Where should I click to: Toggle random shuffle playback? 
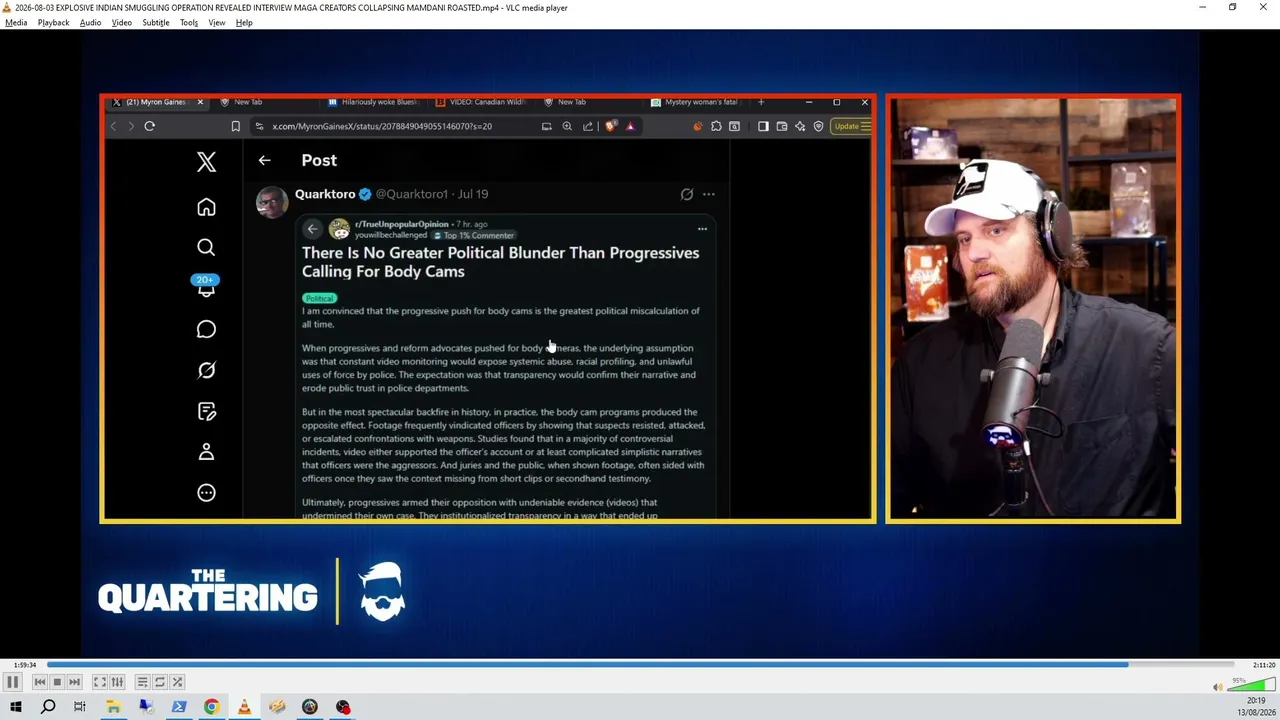[x=177, y=682]
